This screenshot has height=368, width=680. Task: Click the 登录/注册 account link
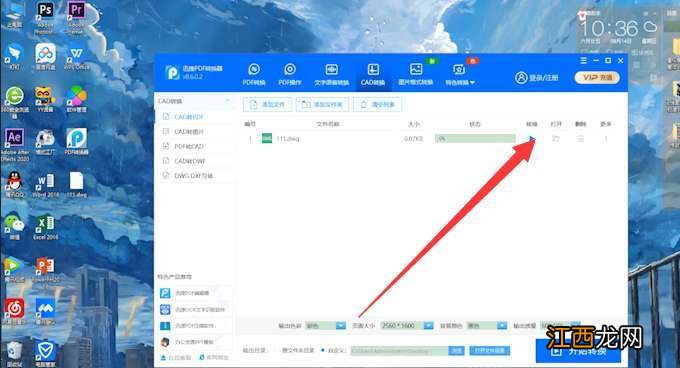pos(536,78)
